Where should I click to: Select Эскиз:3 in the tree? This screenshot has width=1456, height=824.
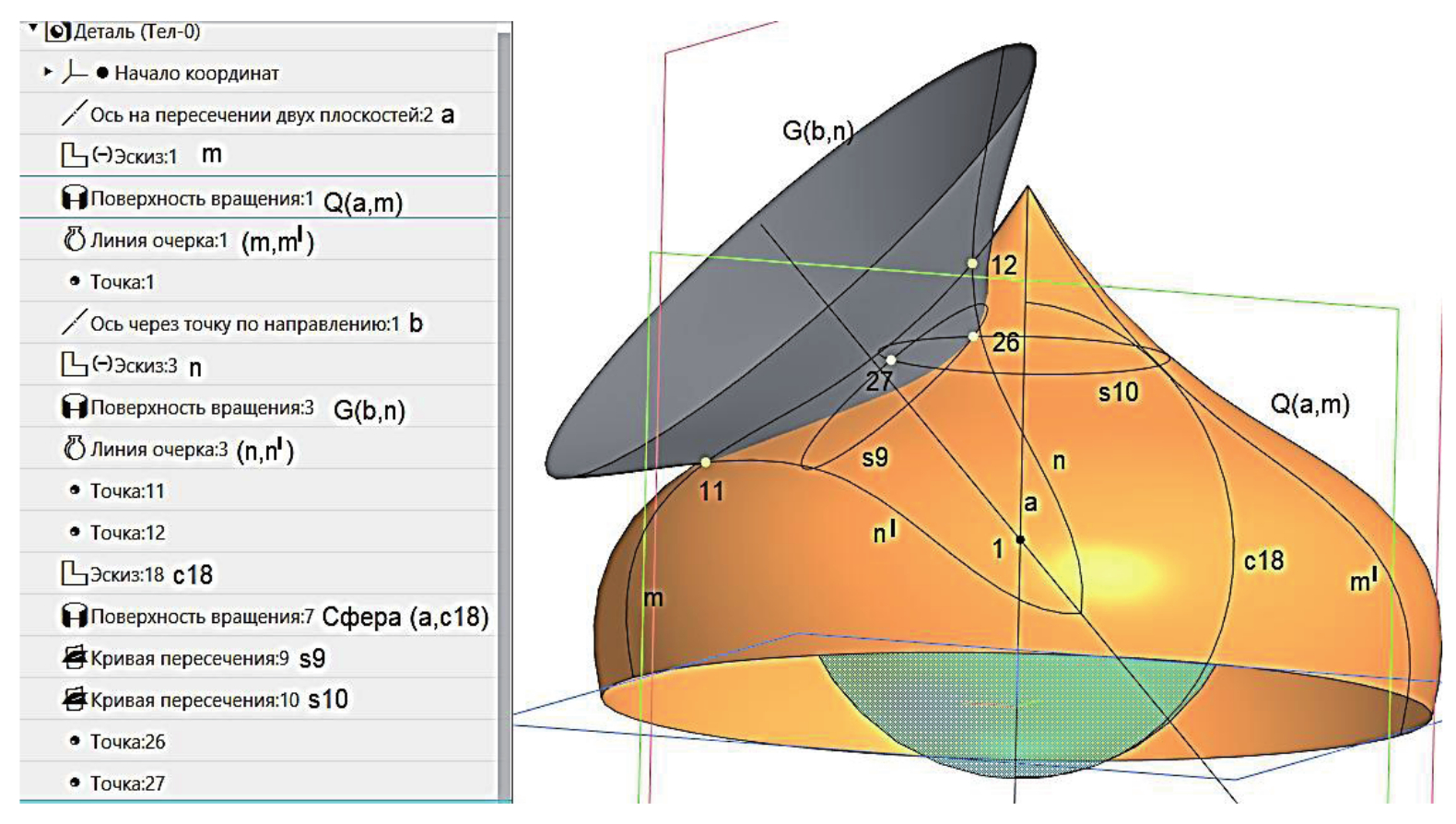(x=145, y=366)
